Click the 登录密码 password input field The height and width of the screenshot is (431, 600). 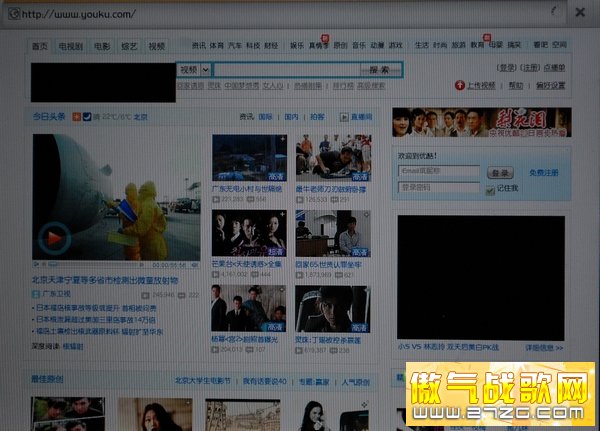pyautogui.click(x=439, y=188)
